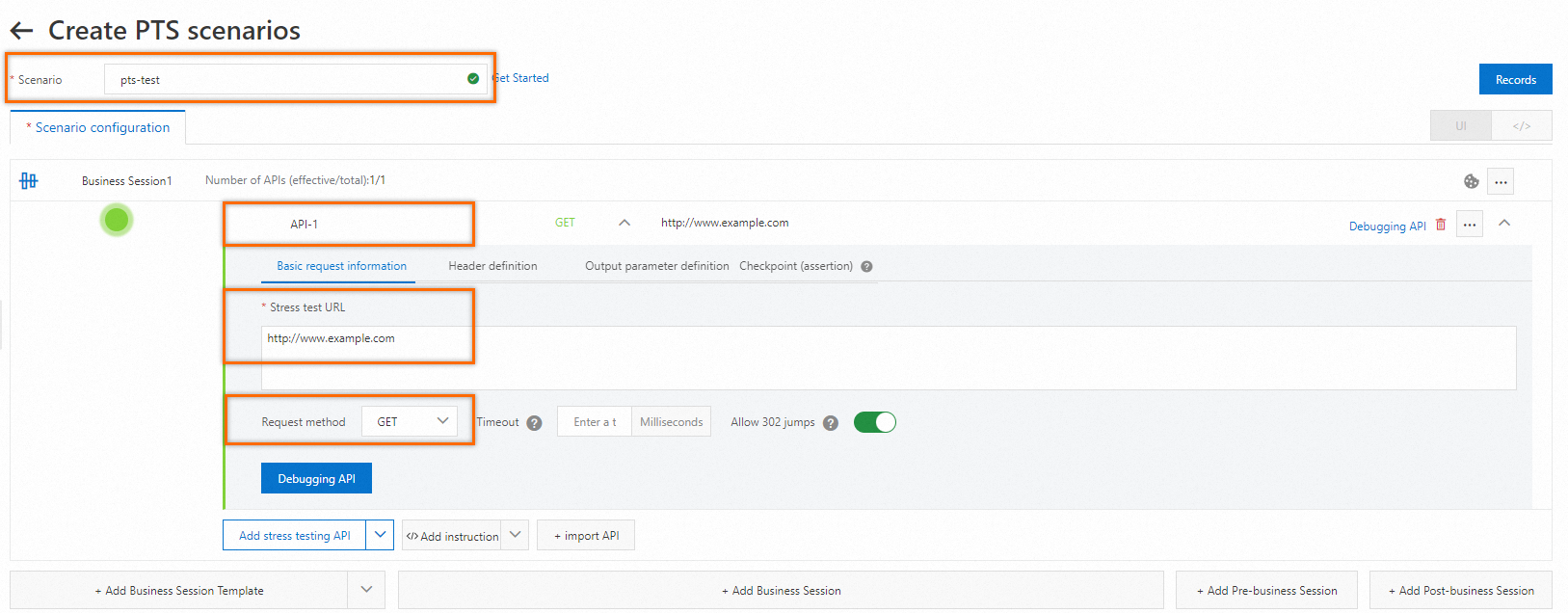Click the green status circle under Business Session1

point(117,221)
